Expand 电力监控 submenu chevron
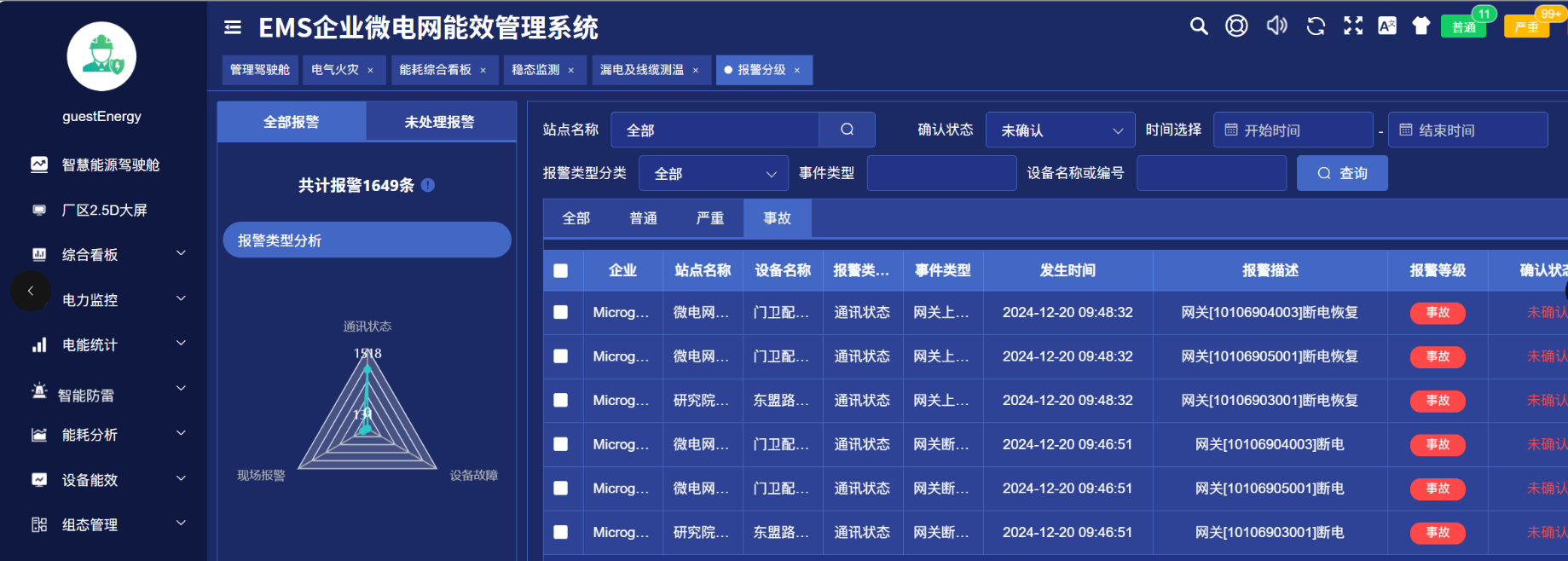1568x561 pixels. (181, 298)
